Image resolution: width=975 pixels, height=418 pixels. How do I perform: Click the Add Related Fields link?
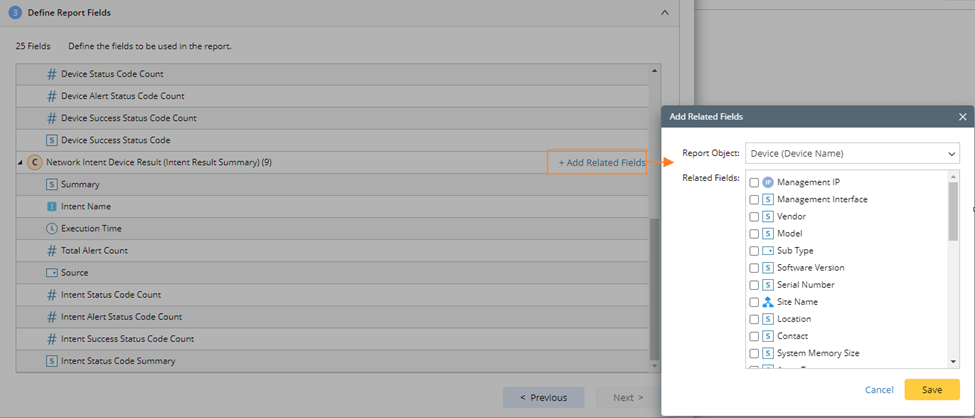click(x=601, y=163)
